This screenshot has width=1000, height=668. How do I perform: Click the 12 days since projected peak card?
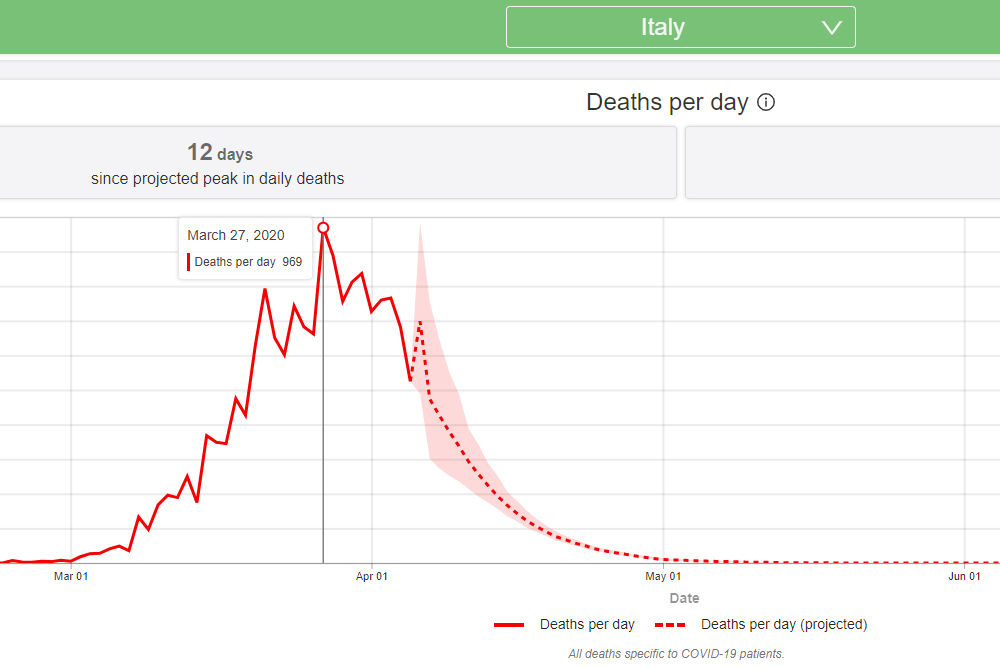click(338, 163)
